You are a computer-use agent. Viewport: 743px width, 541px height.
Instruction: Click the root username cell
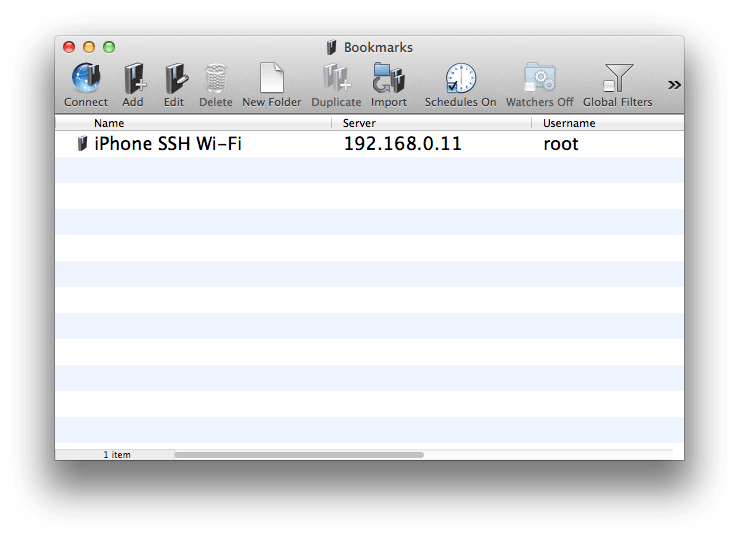(561, 144)
